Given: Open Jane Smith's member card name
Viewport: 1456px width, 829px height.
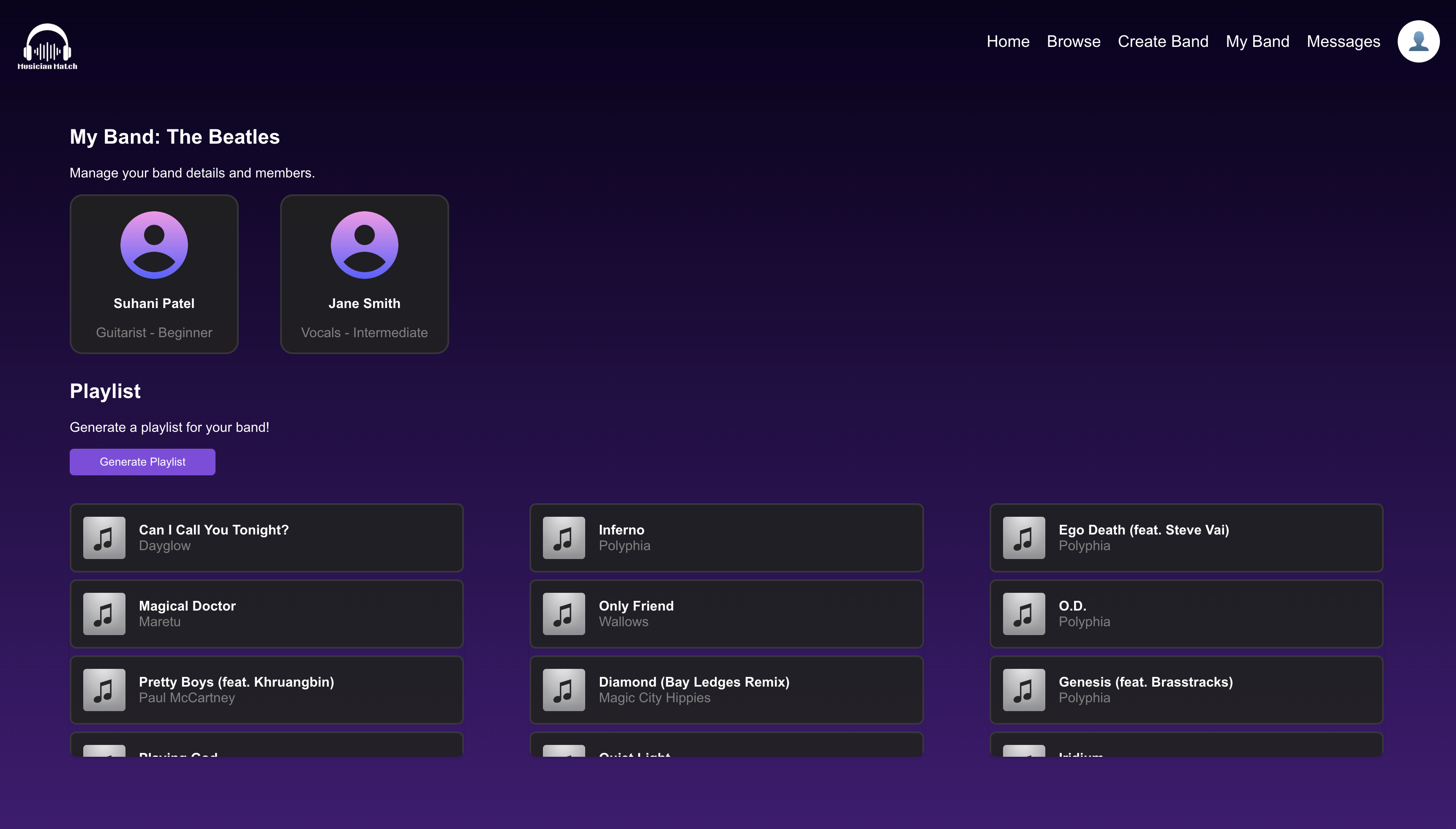Looking at the screenshot, I should (x=364, y=303).
